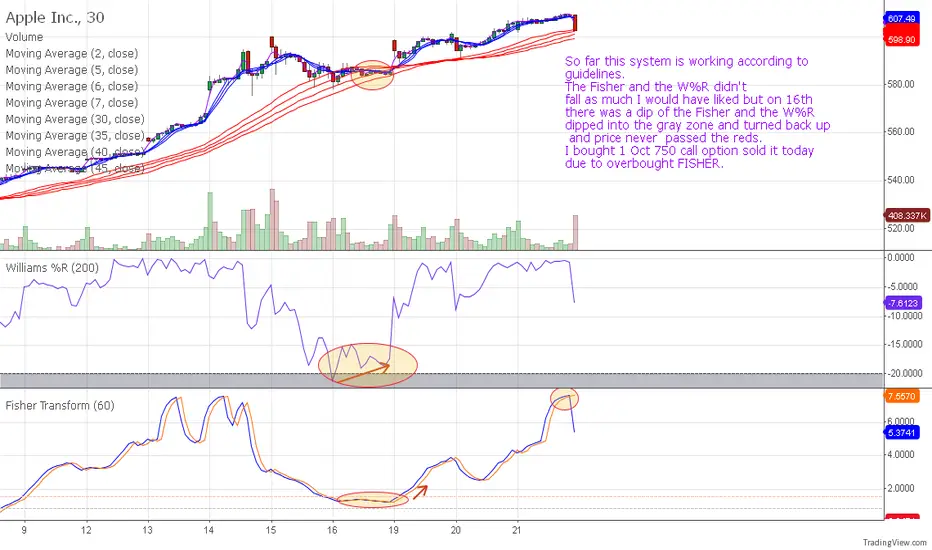The image size is (932, 550).
Task: Click the Apple Inc., 30 chart title
Action: point(55,18)
